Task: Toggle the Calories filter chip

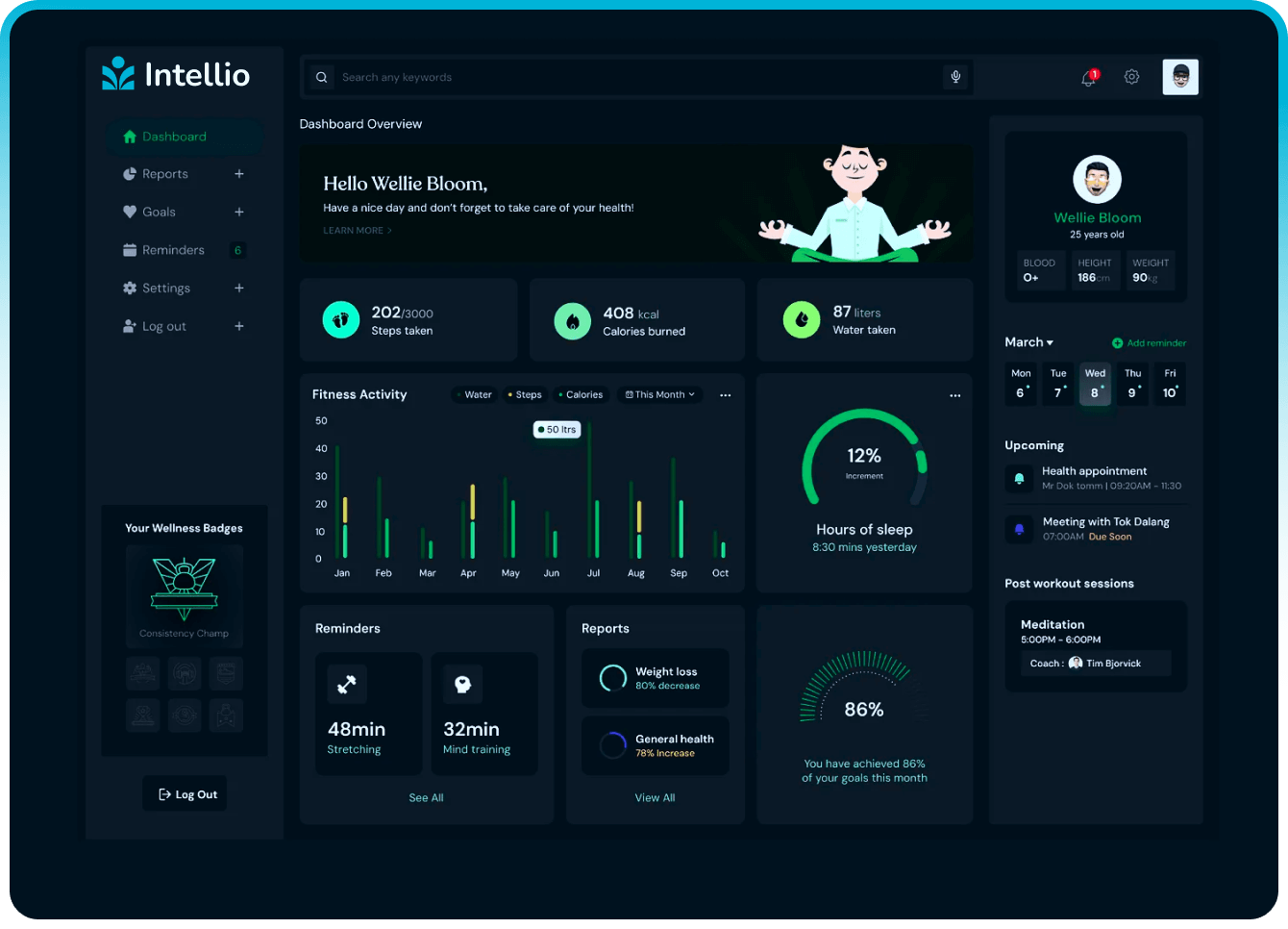Action: click(581, 394)
